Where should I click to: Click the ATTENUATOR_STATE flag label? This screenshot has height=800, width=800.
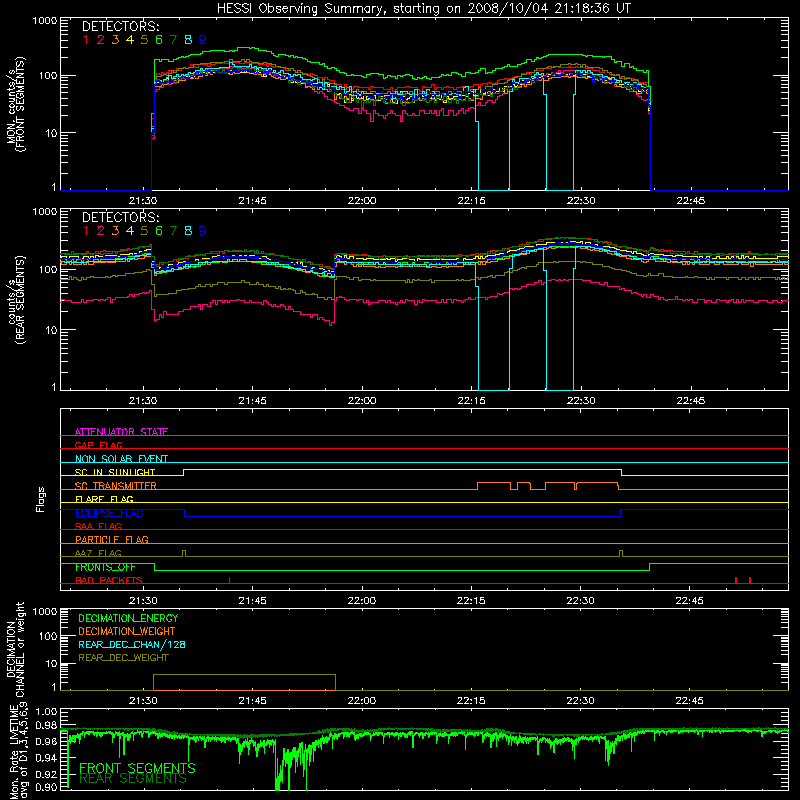click(x=121, y=432)
